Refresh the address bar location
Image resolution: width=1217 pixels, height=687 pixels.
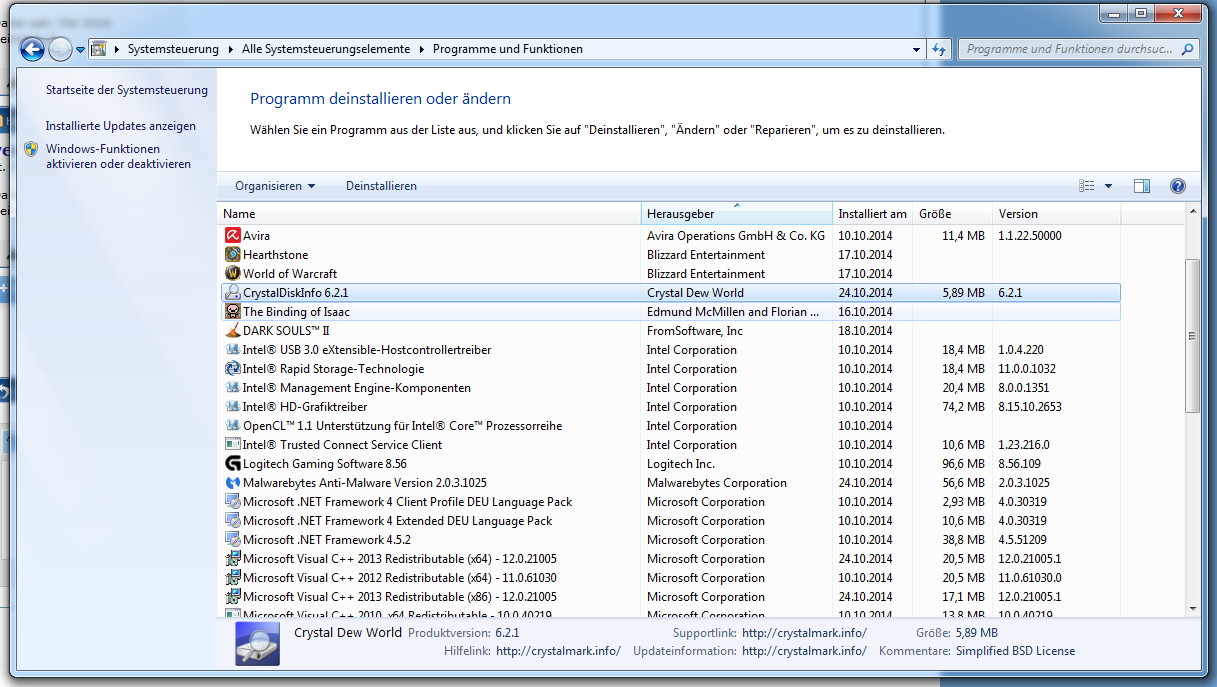click(939, 49)
